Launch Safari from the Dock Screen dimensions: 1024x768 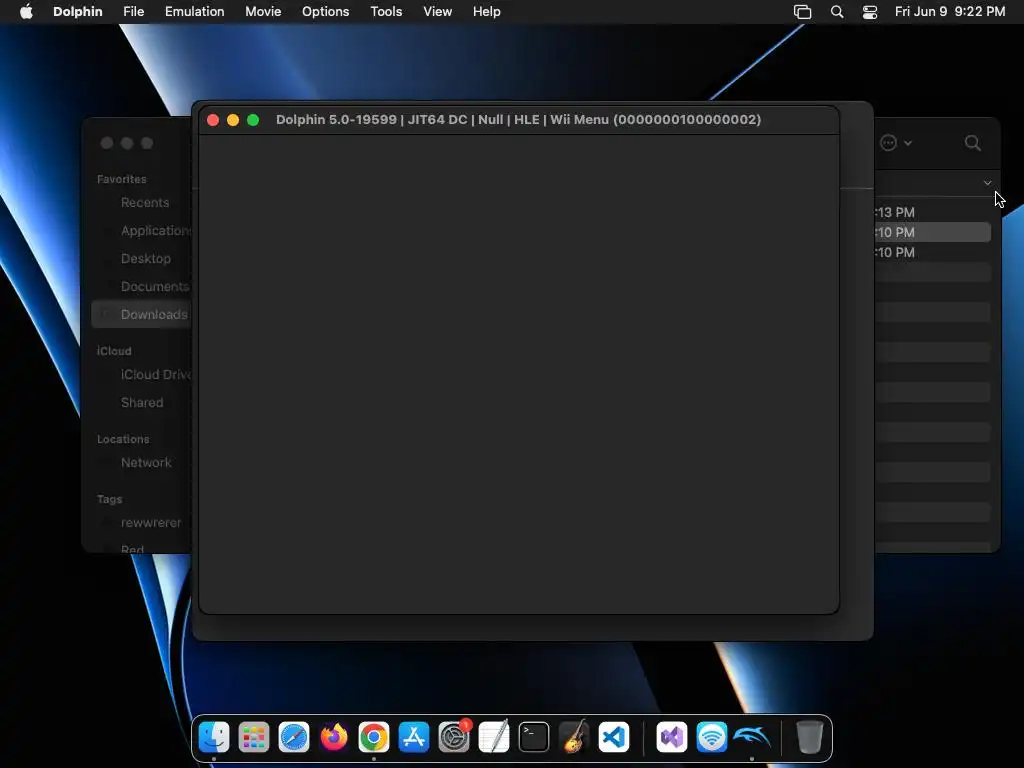[294, 737]
